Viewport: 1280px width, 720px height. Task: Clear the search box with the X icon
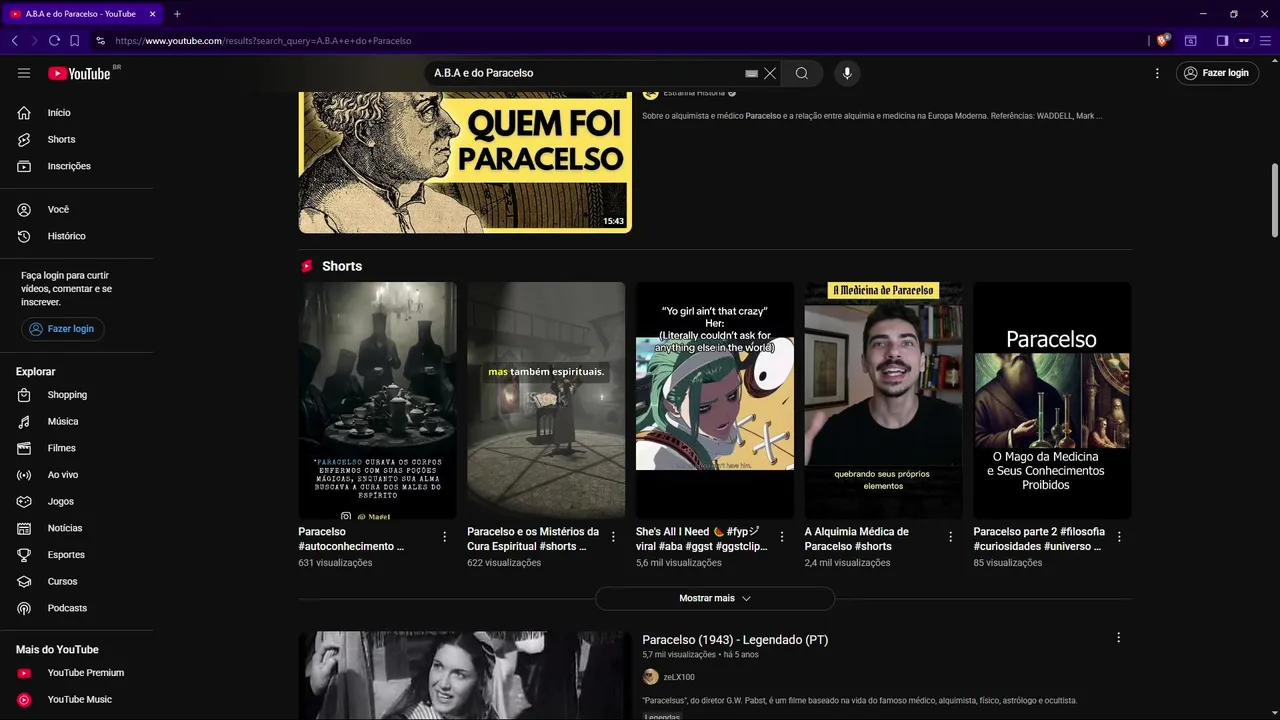(x=770, y=73)
